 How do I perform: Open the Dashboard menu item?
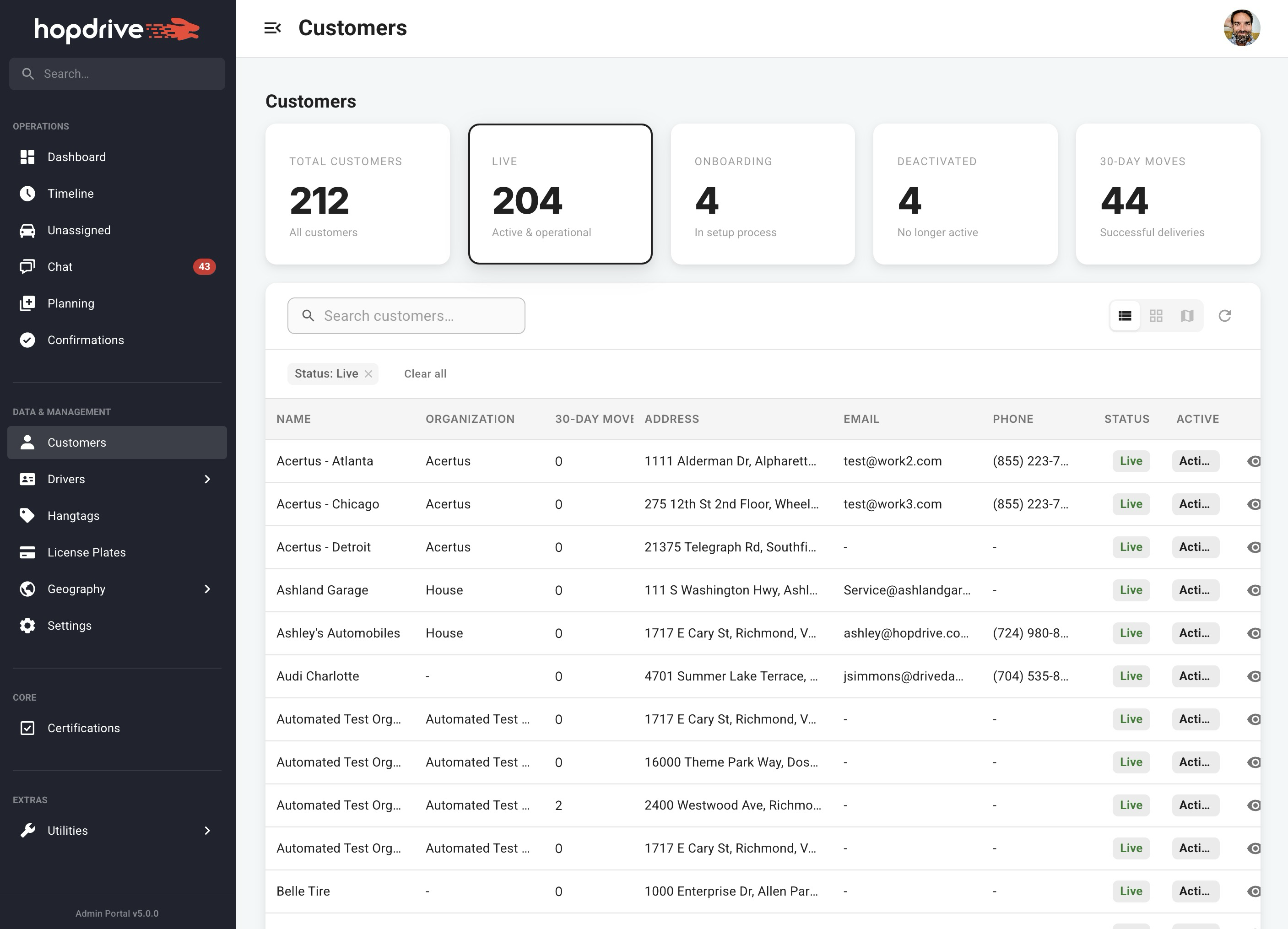click(x=76, y=157)
